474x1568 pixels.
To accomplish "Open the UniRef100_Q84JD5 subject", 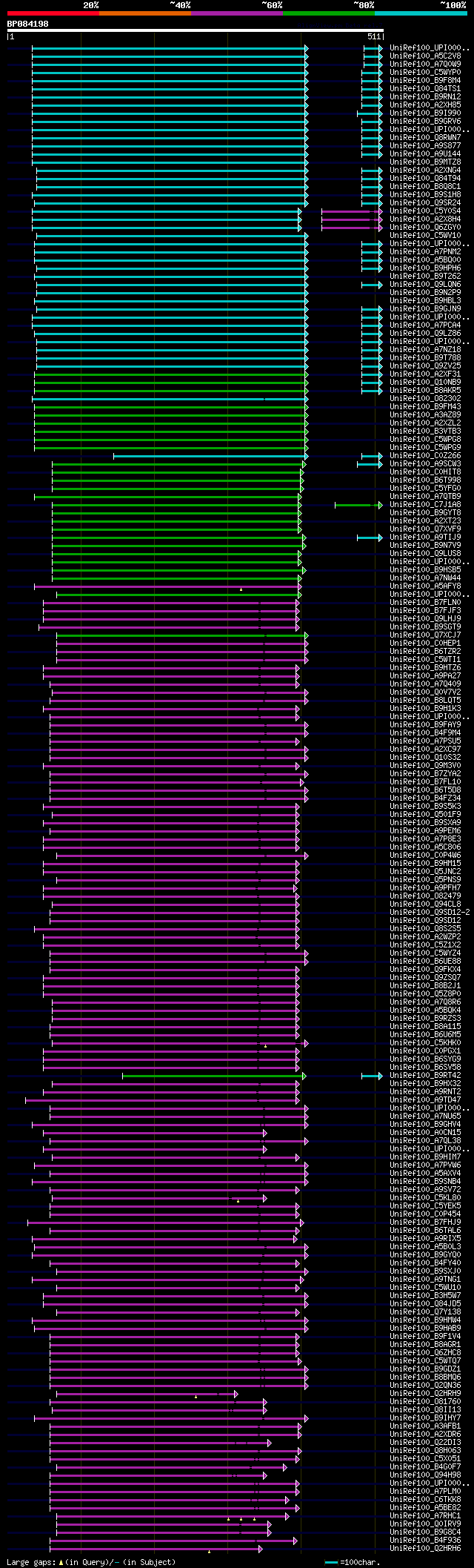I will point(425,1303).
